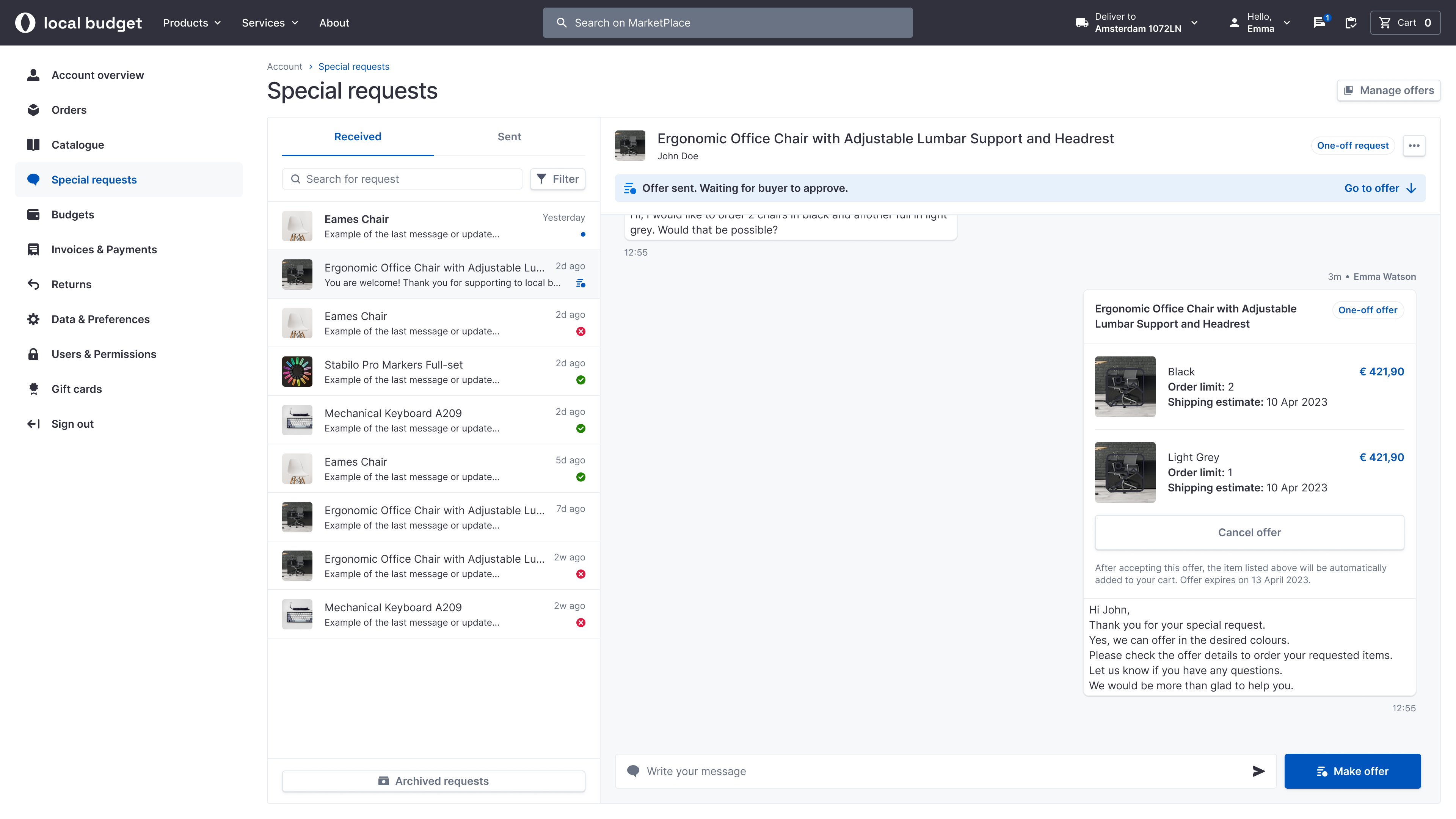Expand the Hello, Emma account menu
The height and width of the screenshot is (819, 1456).
(x=1260, y=23)
